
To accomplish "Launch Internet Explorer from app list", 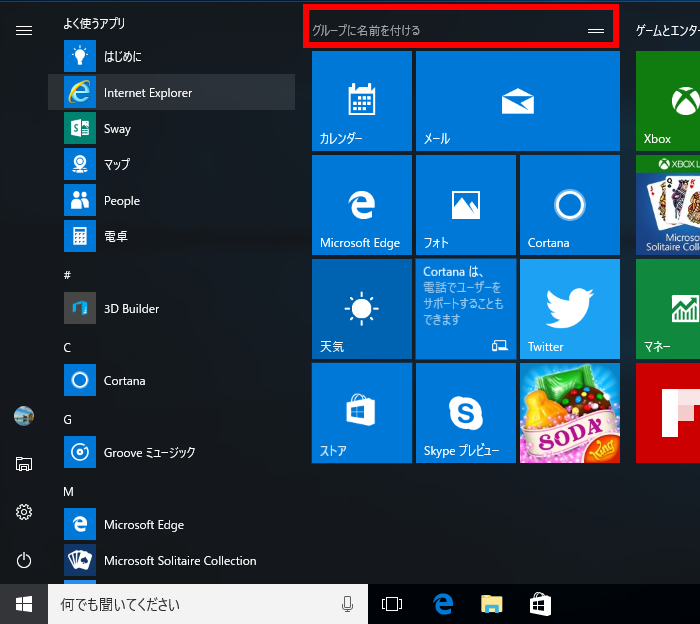I will point(171,92).
